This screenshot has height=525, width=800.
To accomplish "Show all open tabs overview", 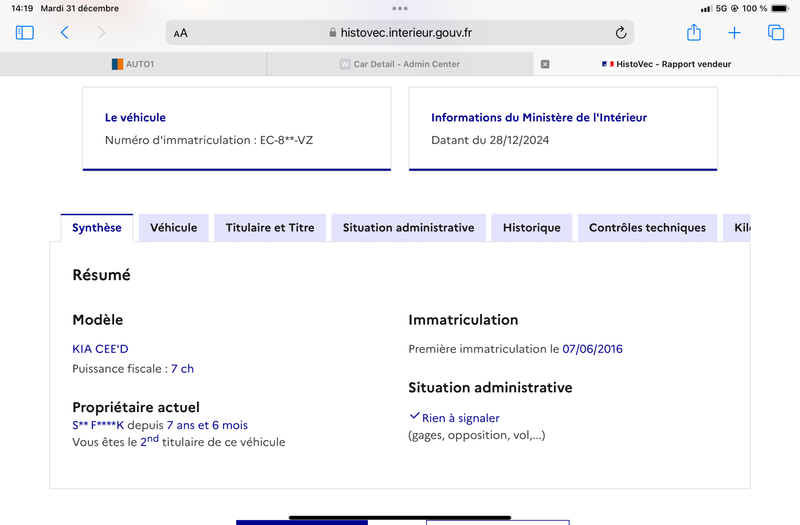I will (776, 33).
